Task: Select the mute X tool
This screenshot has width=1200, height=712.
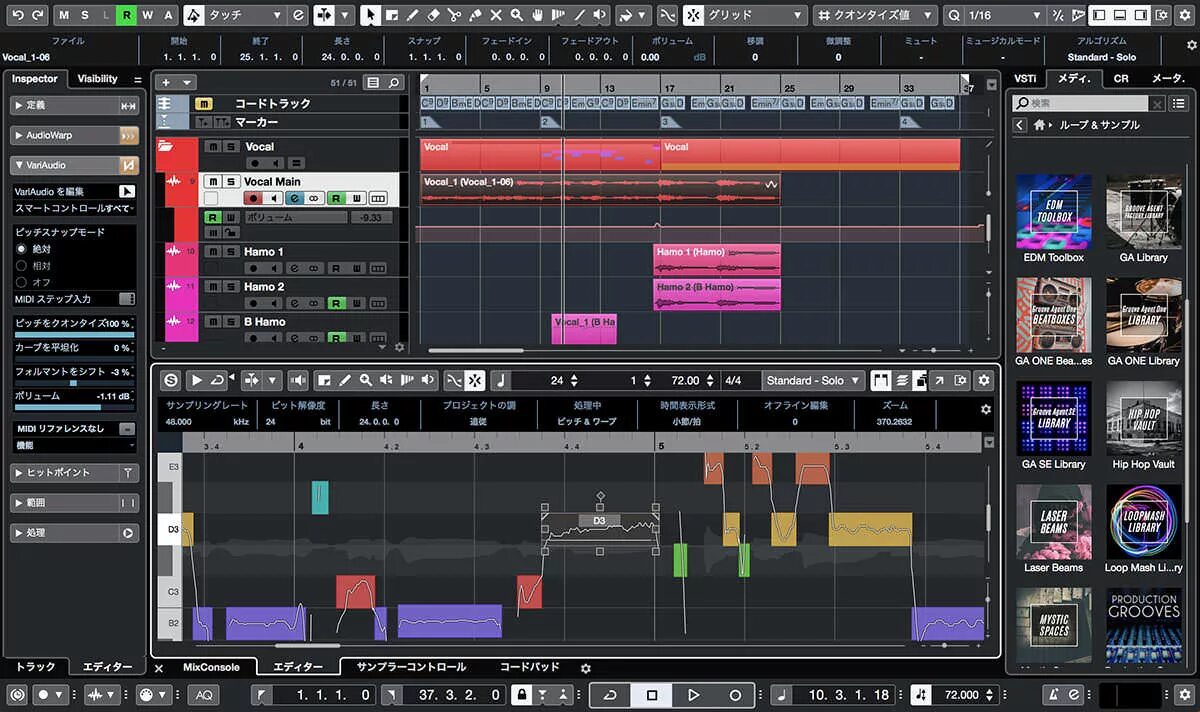Action: click(x=496, y=15)
